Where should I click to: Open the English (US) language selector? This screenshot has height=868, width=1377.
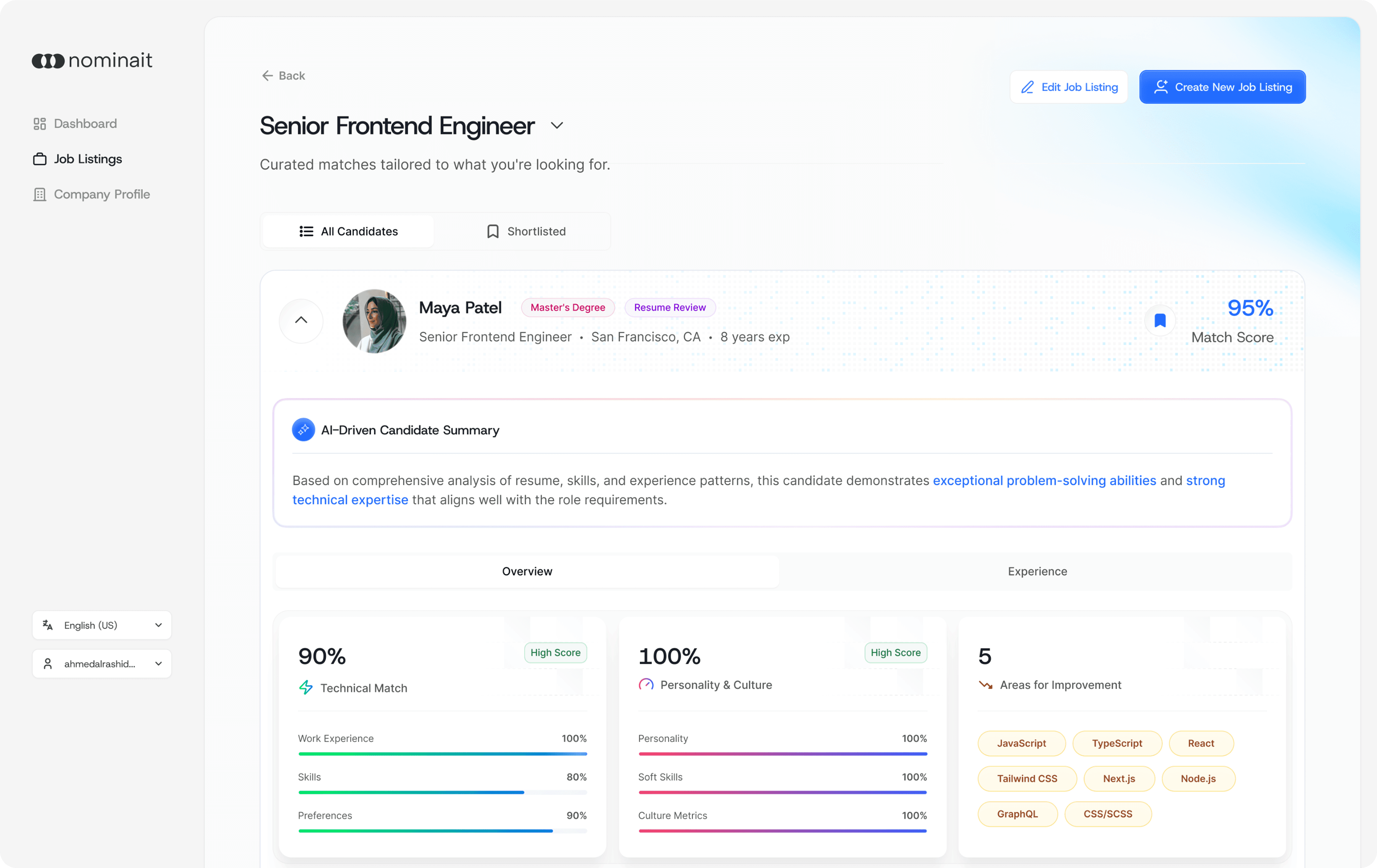(101, 625)
